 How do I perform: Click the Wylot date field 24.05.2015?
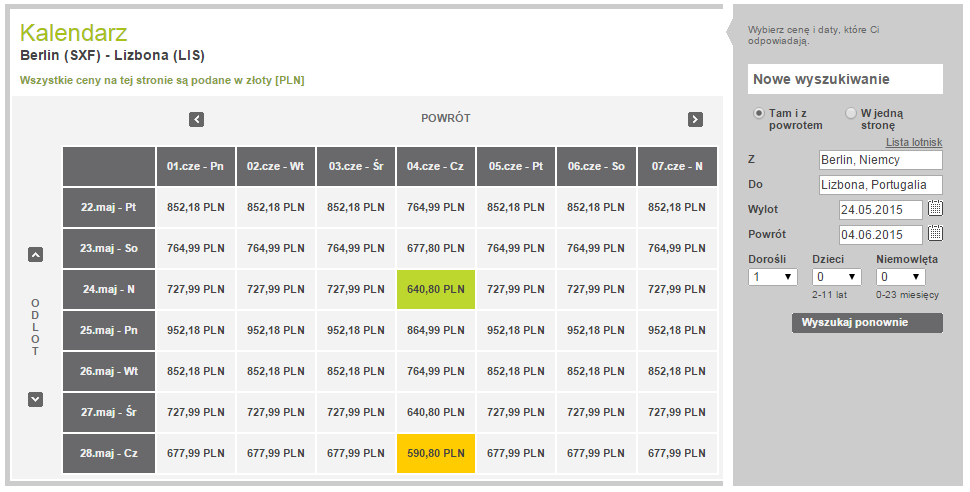click(881, 209)
